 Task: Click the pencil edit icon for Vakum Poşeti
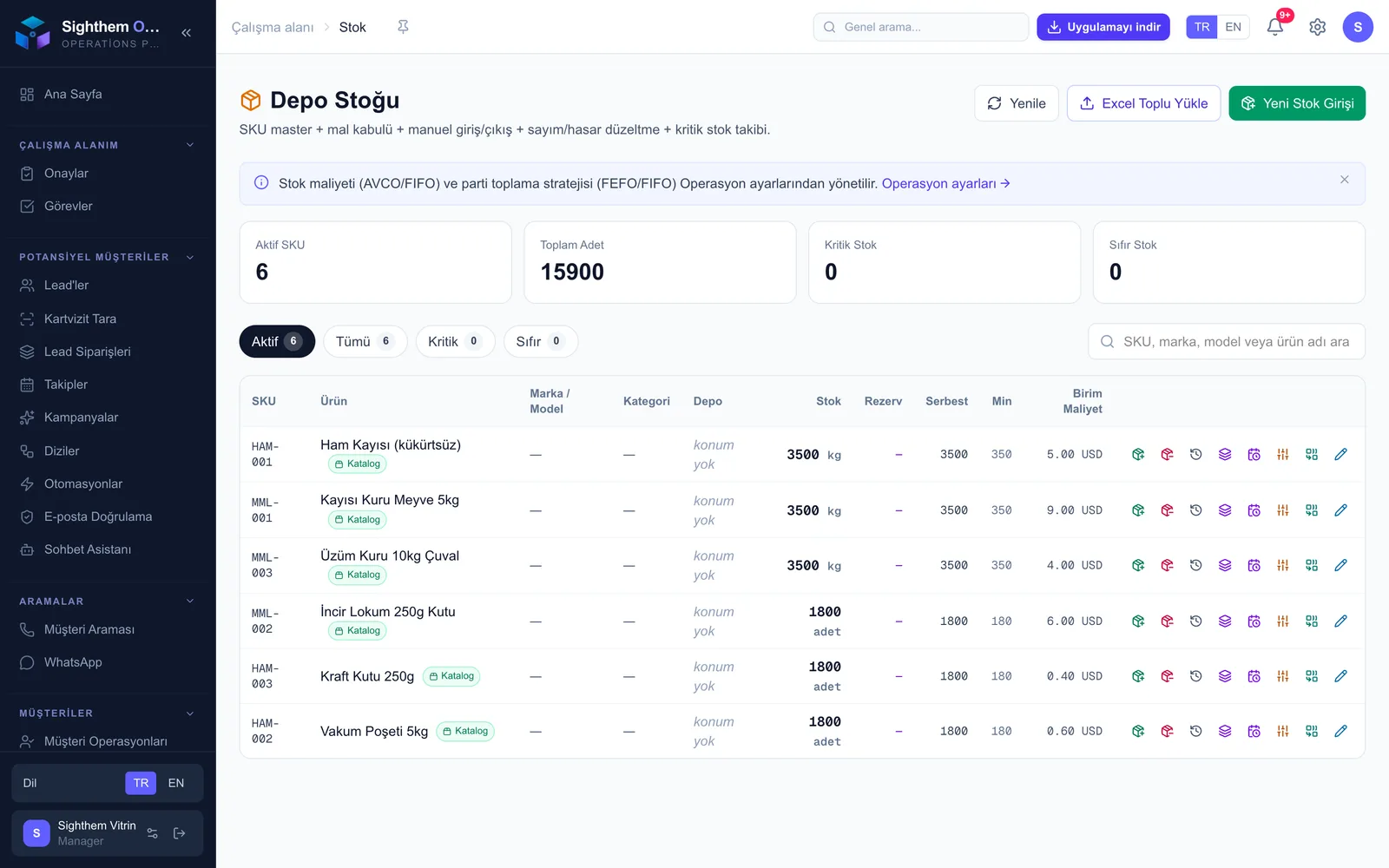1340,731
